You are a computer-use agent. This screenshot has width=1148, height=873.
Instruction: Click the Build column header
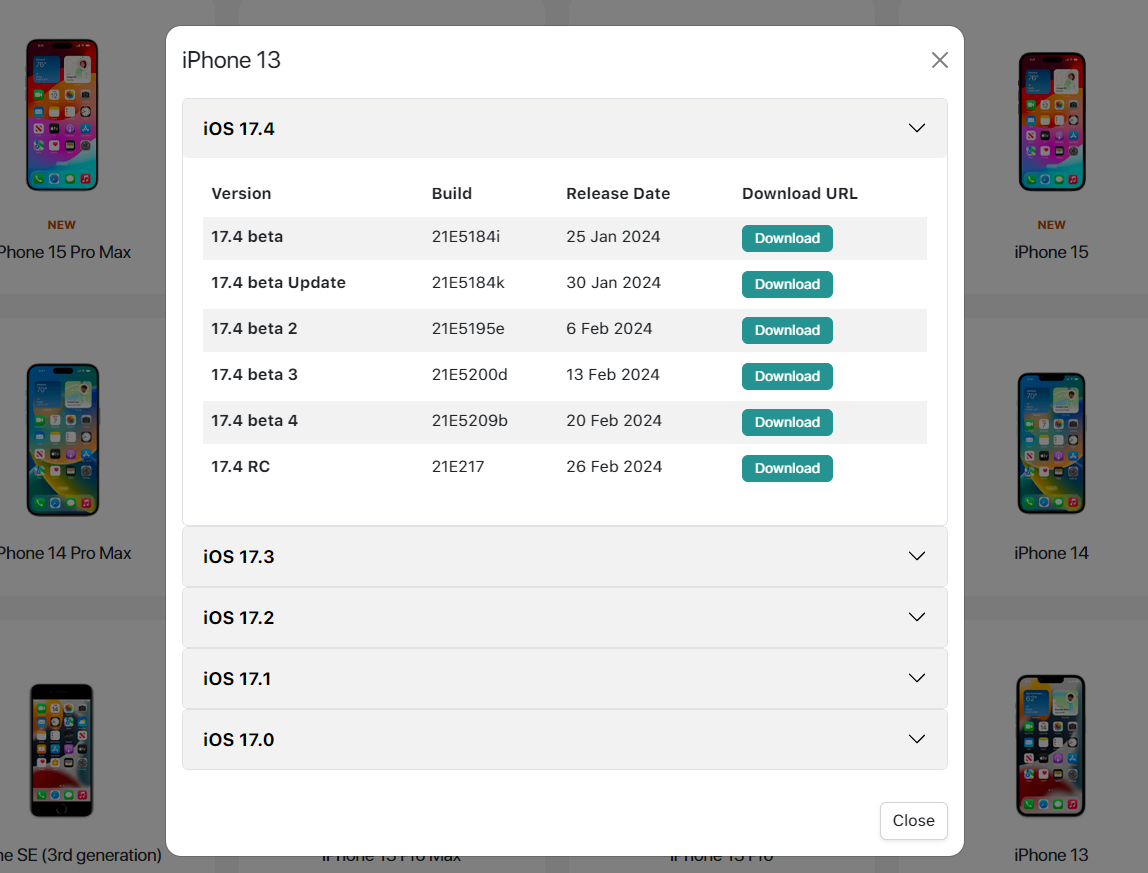click(x=452, y=193)
